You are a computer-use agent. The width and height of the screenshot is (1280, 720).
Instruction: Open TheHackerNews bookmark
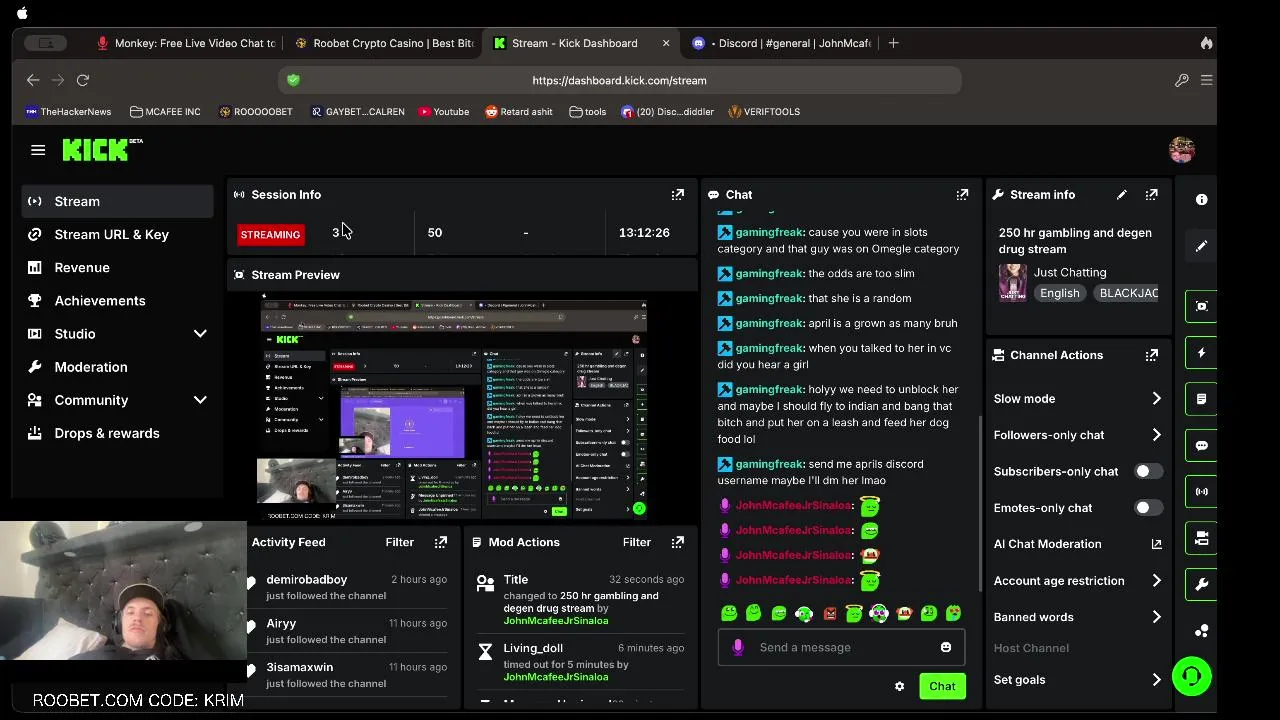tap(68, 112)
